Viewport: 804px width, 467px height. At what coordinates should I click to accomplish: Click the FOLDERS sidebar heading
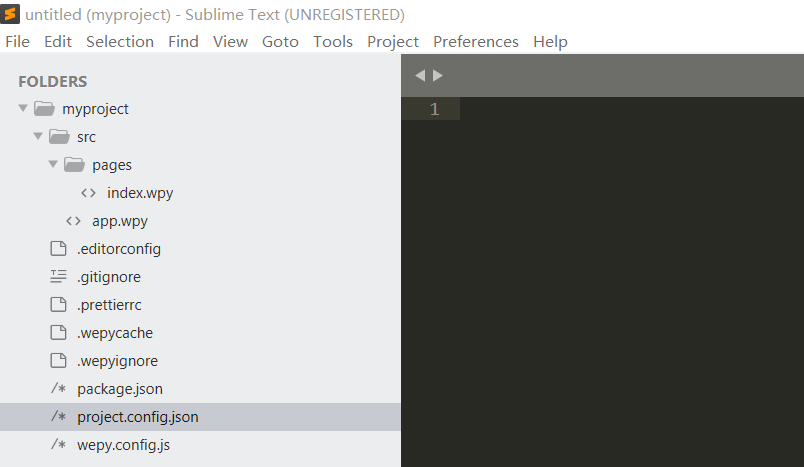tap(53, 82)
